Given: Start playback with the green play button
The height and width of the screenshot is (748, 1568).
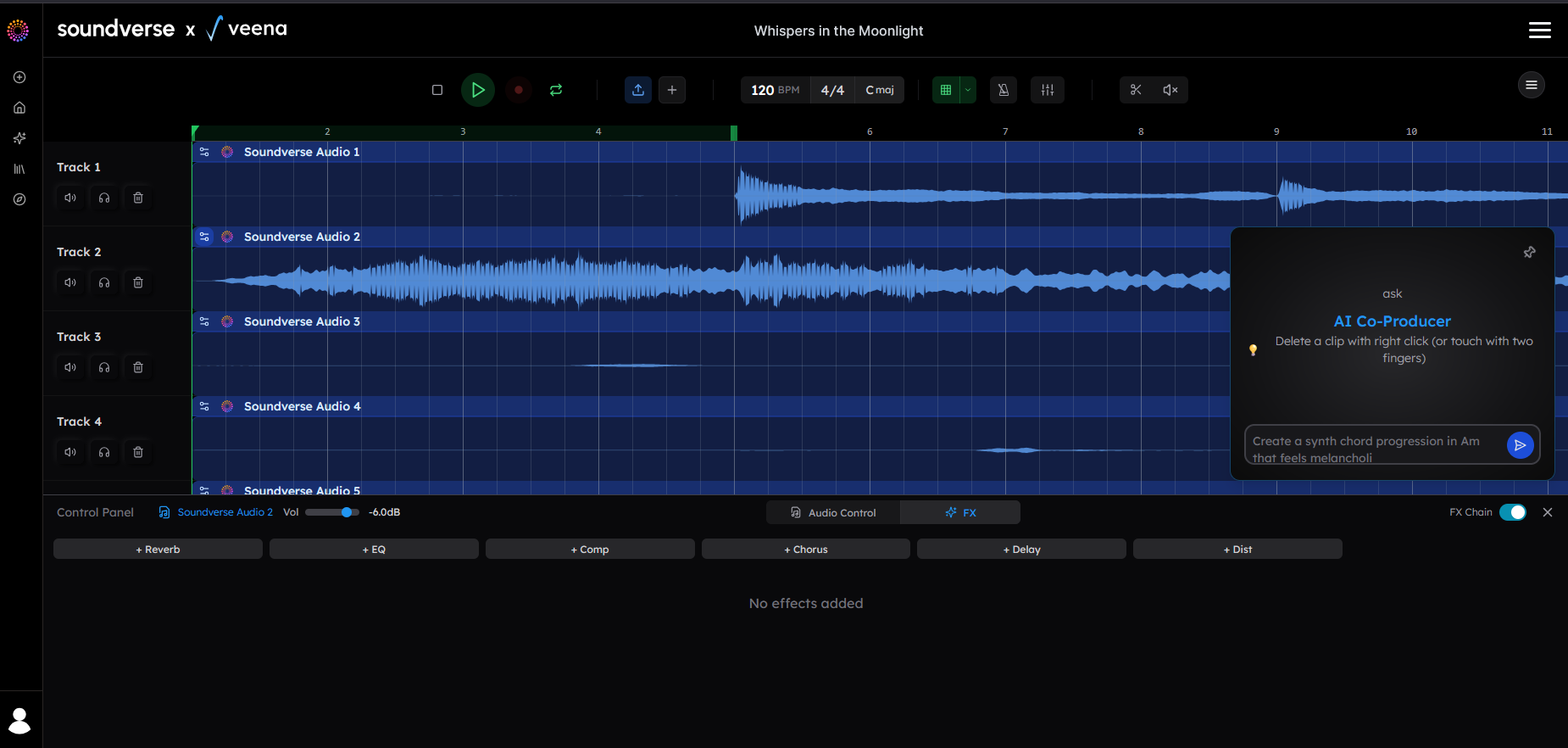Looking at the screenshot, I should point(478,90).
